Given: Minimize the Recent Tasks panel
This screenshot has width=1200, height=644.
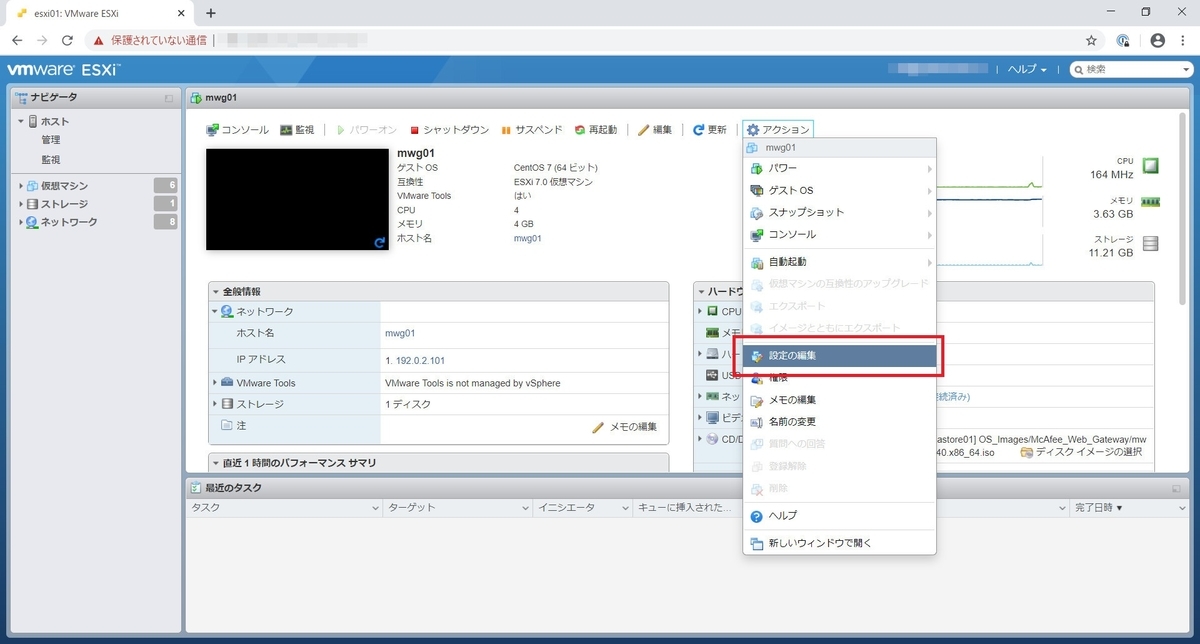Looking at the screenshot, I should tap(1177, 488).
